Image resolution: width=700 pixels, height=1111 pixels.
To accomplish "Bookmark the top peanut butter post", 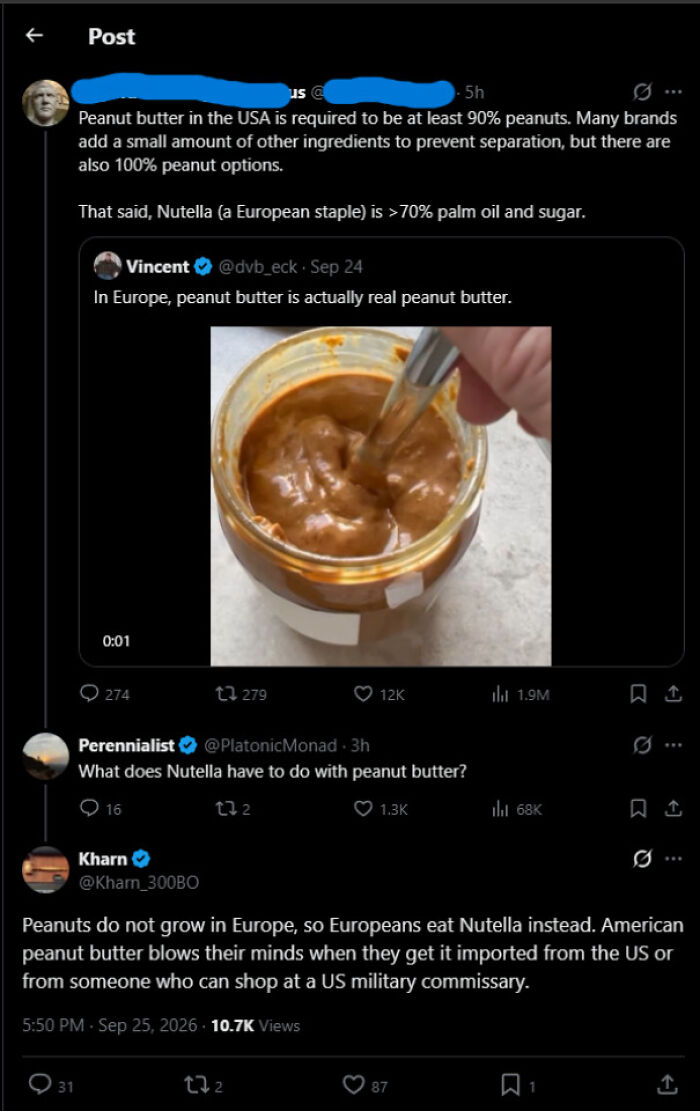I will [638, 693].
